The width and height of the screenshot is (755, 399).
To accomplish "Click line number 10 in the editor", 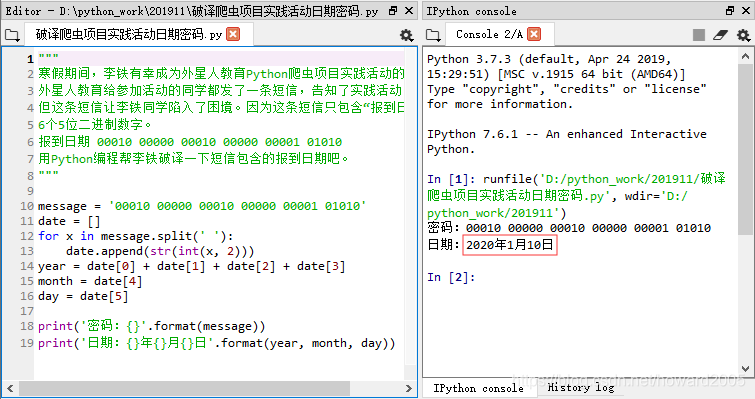I will point(27,206).
